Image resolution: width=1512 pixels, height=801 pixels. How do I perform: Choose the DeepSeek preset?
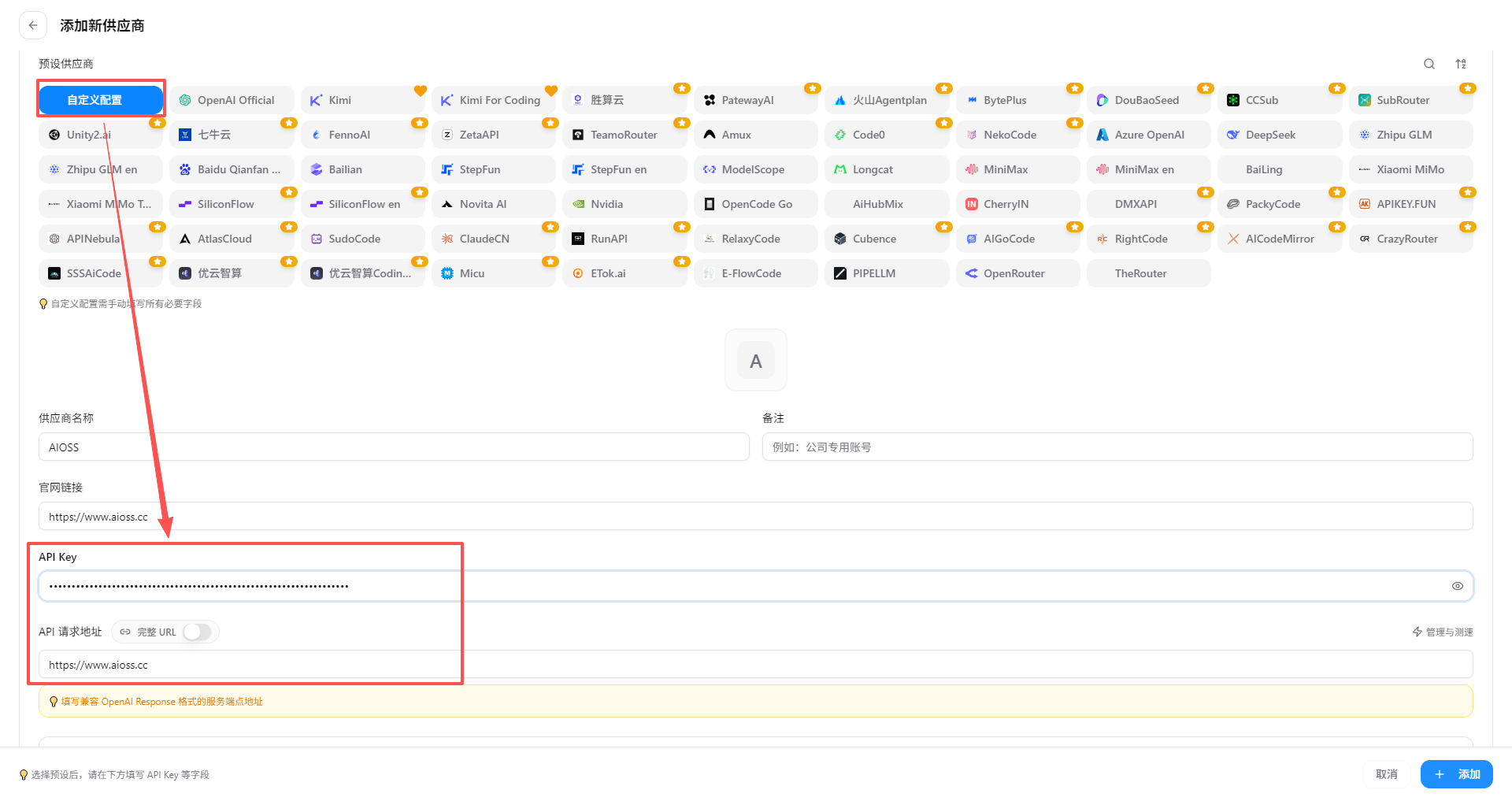[x=1280, y=135]
